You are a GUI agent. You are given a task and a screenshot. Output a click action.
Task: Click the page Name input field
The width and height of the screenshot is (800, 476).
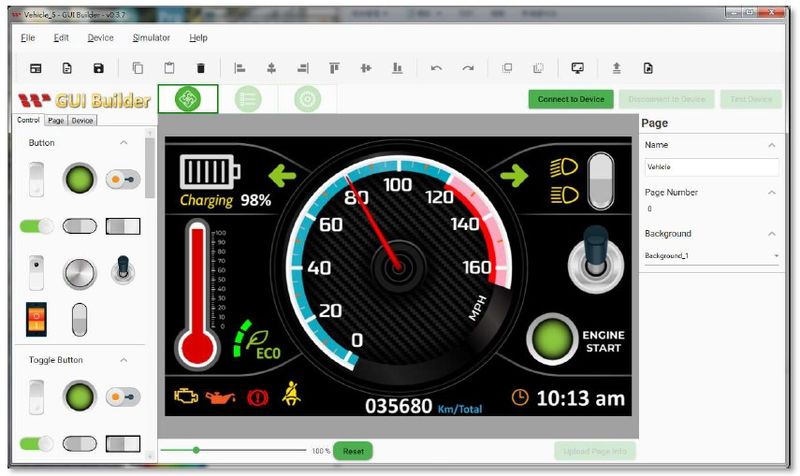(x=711, y=167)
